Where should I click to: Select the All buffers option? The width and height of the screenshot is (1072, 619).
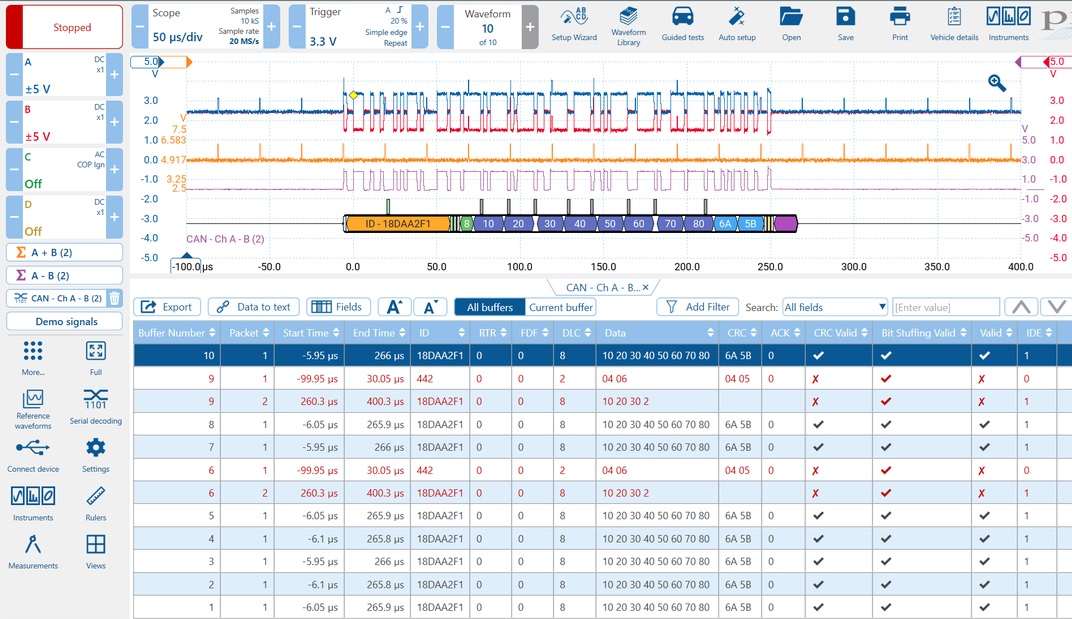(x=490, y=307)
